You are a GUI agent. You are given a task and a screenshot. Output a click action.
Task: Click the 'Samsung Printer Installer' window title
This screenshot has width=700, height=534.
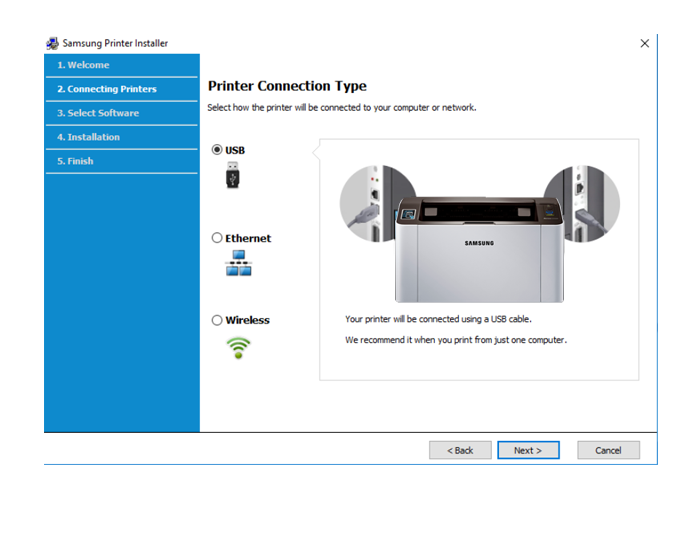(115, 43)
